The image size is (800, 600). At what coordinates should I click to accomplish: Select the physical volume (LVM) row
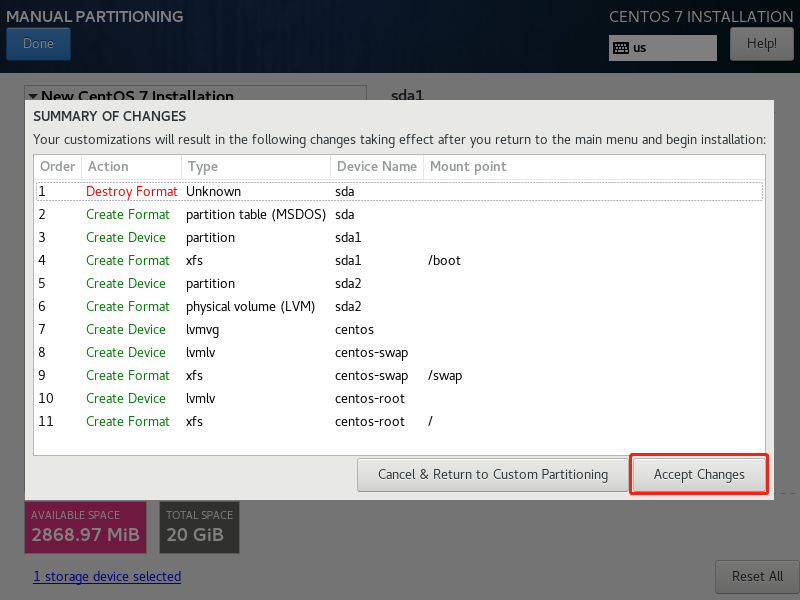(399, 306)
